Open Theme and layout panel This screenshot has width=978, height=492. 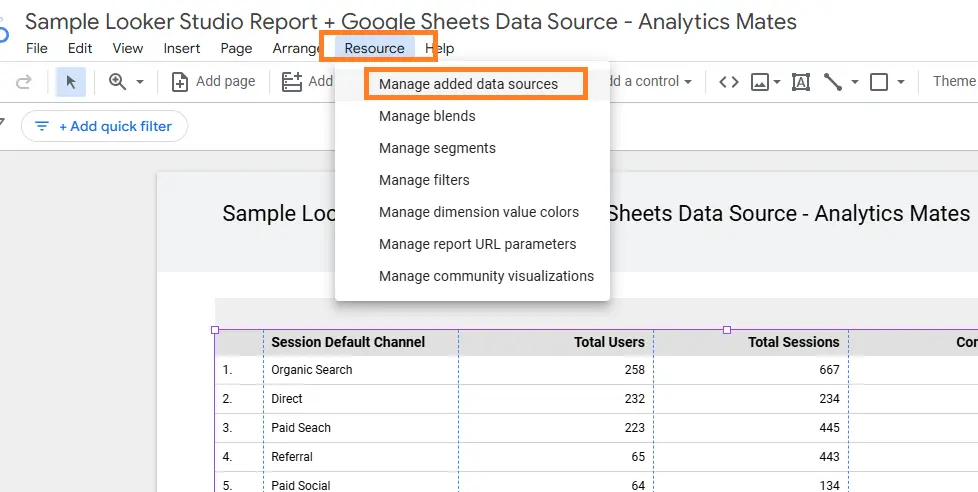(954, 81)
